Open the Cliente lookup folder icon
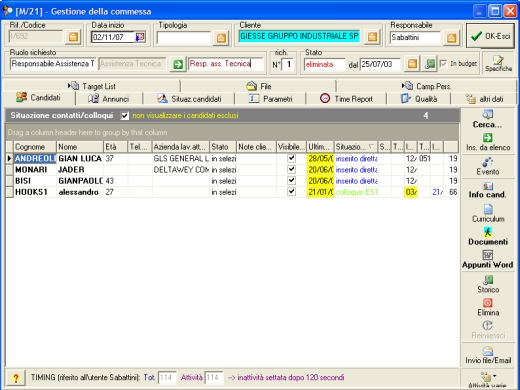Image resolution: width=520 pixels, height=390 pixels. [372, 37]
